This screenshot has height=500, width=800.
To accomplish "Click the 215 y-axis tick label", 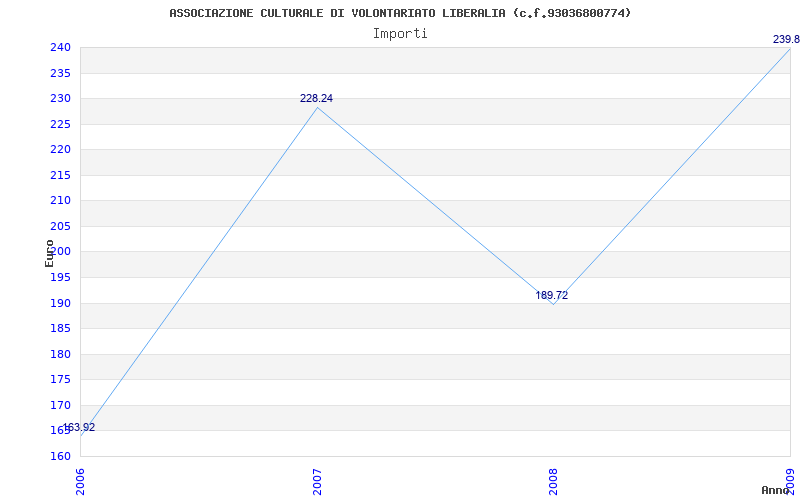I will click(60, 176).
